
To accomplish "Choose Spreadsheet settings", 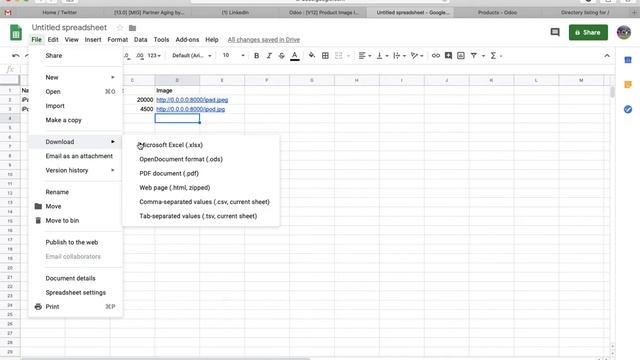I will 76,292.
